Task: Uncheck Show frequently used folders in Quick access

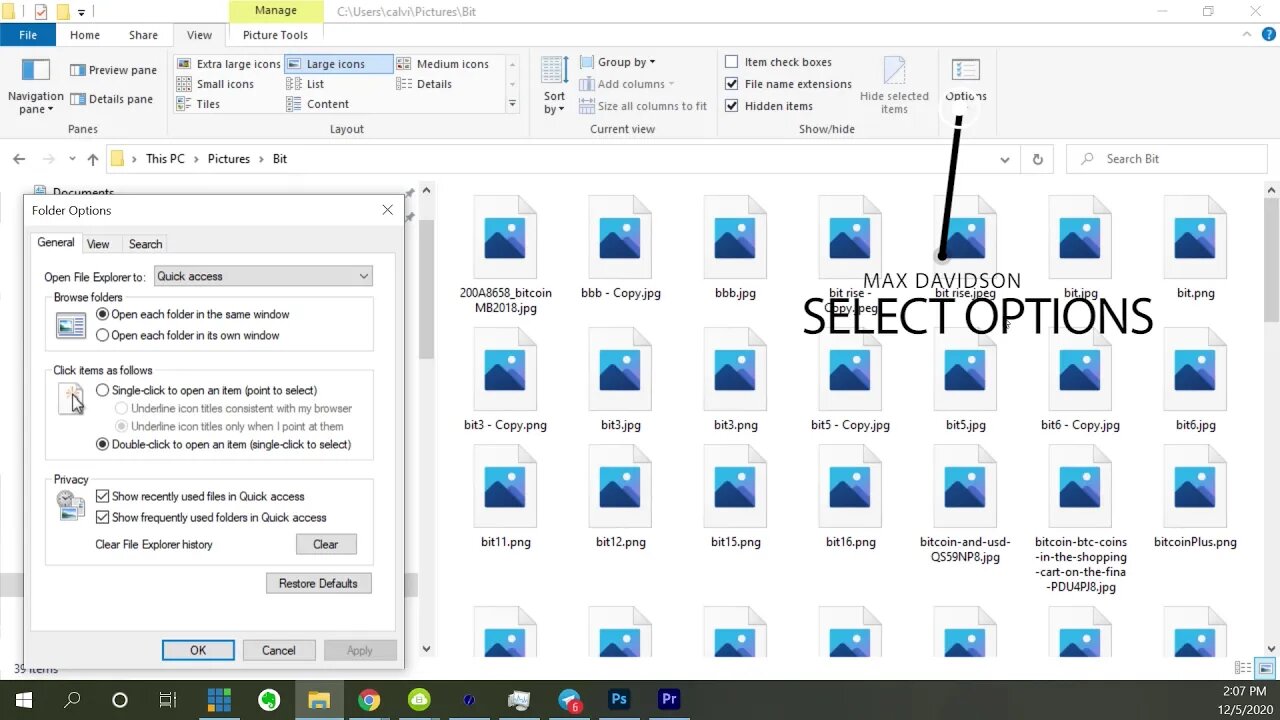Action: click(x=211, y=517)
